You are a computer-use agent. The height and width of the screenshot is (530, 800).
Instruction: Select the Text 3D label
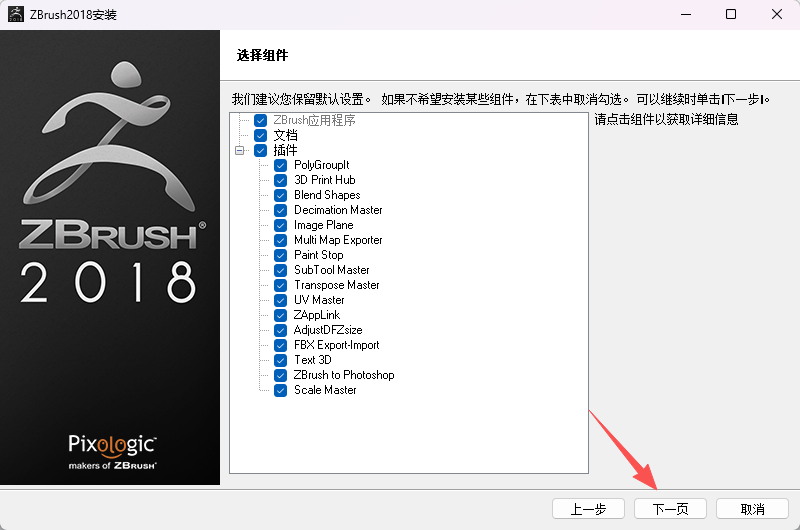click(313, 360)
